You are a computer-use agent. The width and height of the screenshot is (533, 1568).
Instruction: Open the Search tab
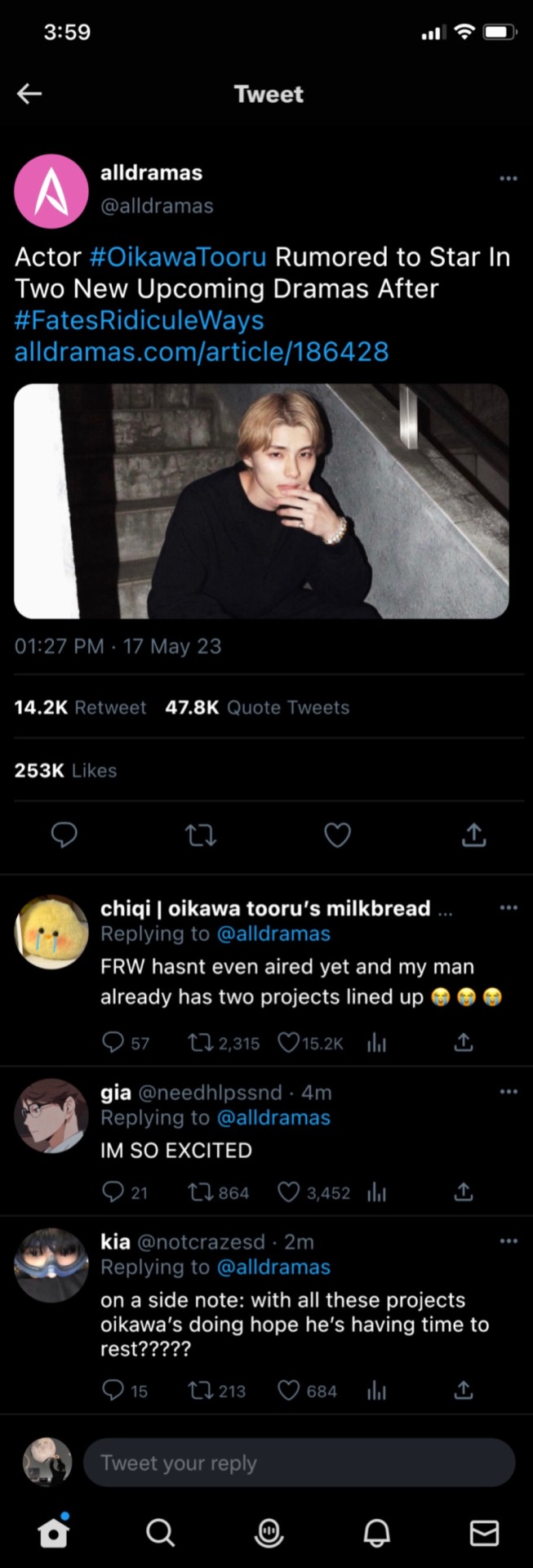coord(160,1534)
